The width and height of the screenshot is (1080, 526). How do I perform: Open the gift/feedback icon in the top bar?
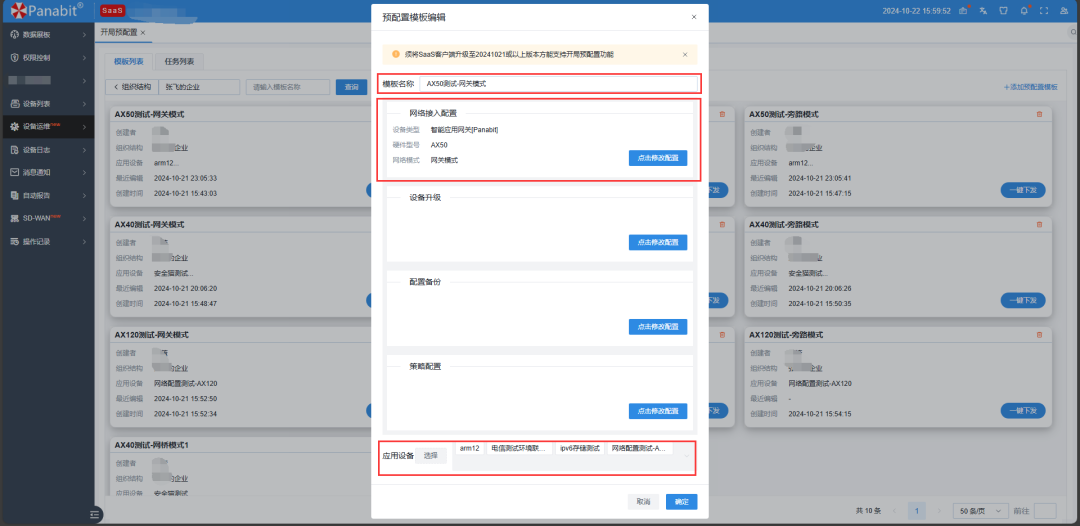(x=964, y=10)
